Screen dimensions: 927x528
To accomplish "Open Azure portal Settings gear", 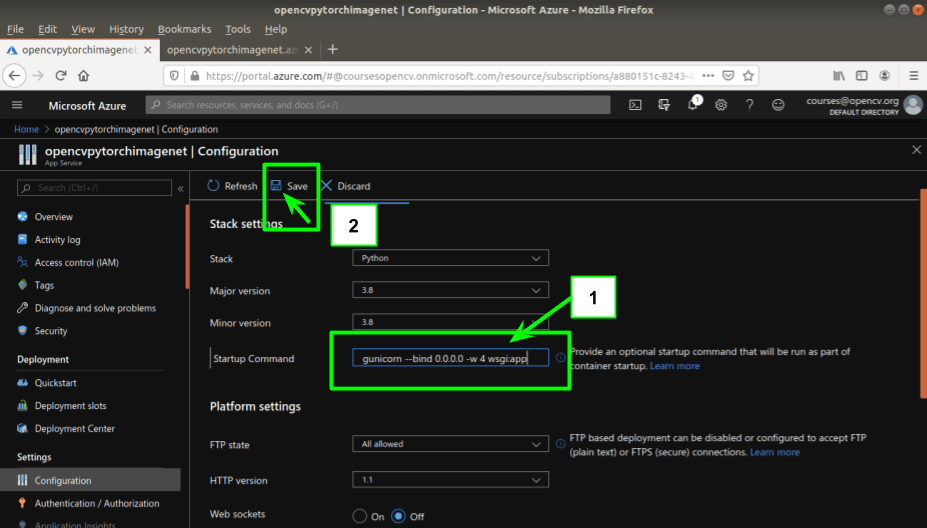I will (721, 105).
